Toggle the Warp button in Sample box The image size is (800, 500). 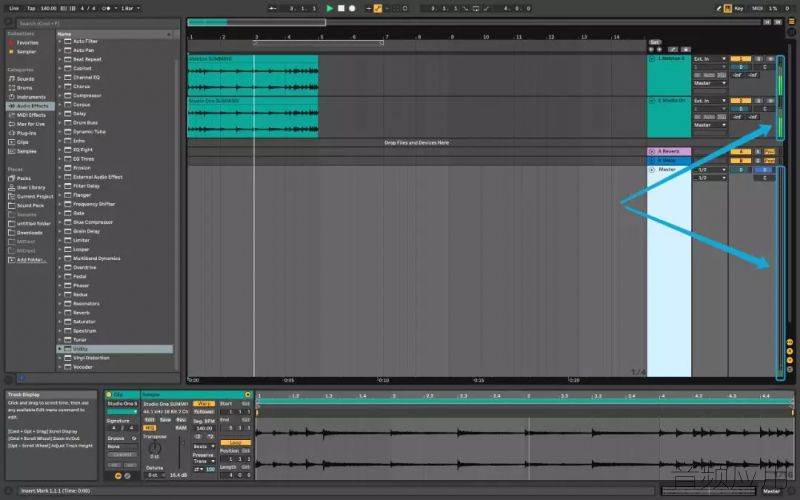coord(203,404)
